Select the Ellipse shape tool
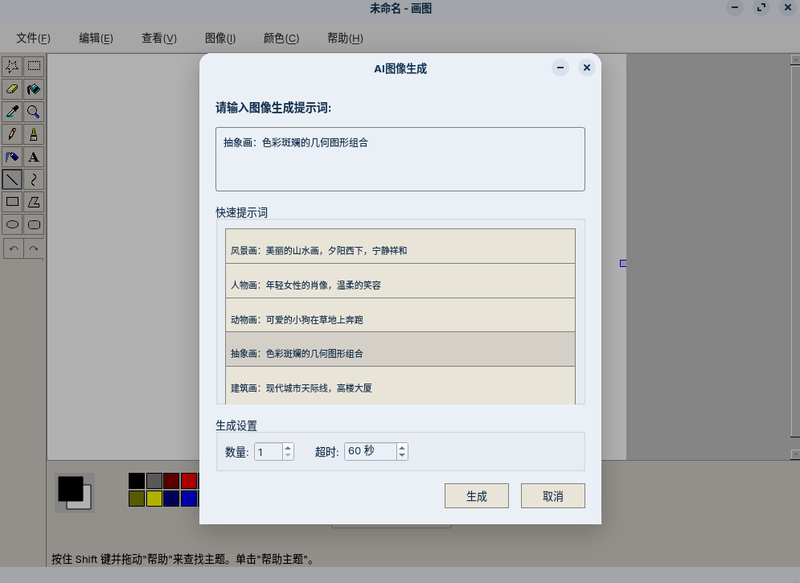800x583 pixels. coord(12,224)
